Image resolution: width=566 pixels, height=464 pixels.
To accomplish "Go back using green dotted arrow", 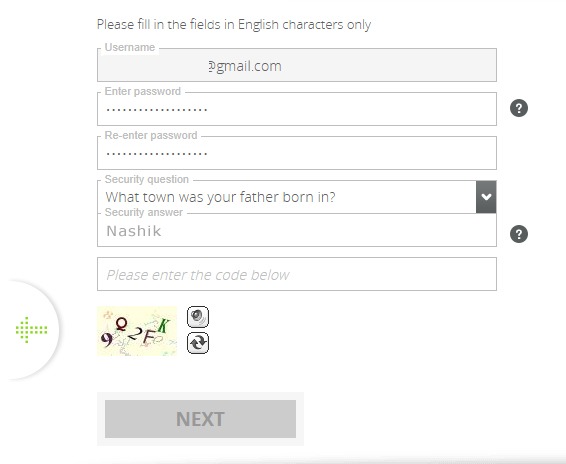I will 31,330.
